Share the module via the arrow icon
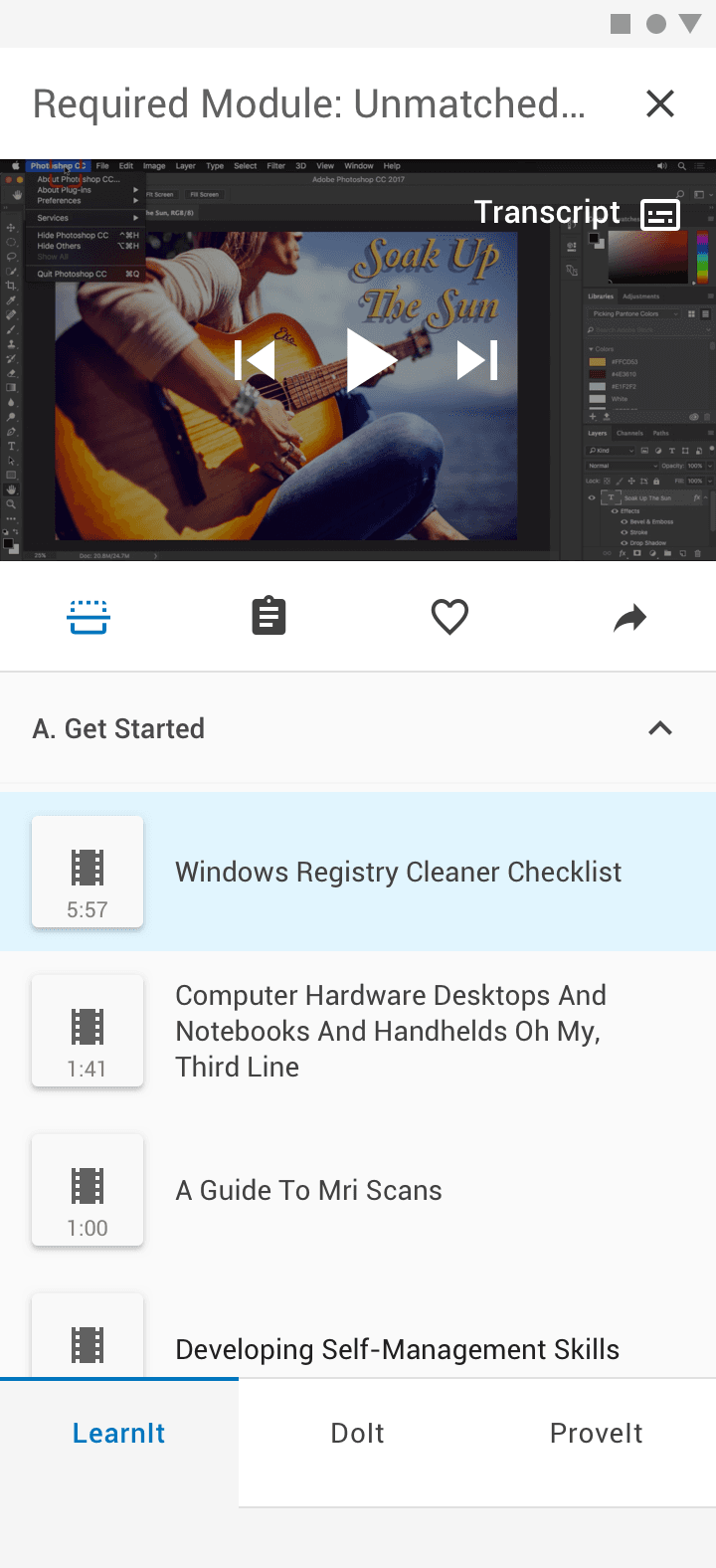The width and height of the screenshot is (716, 1568). (630, 618)
